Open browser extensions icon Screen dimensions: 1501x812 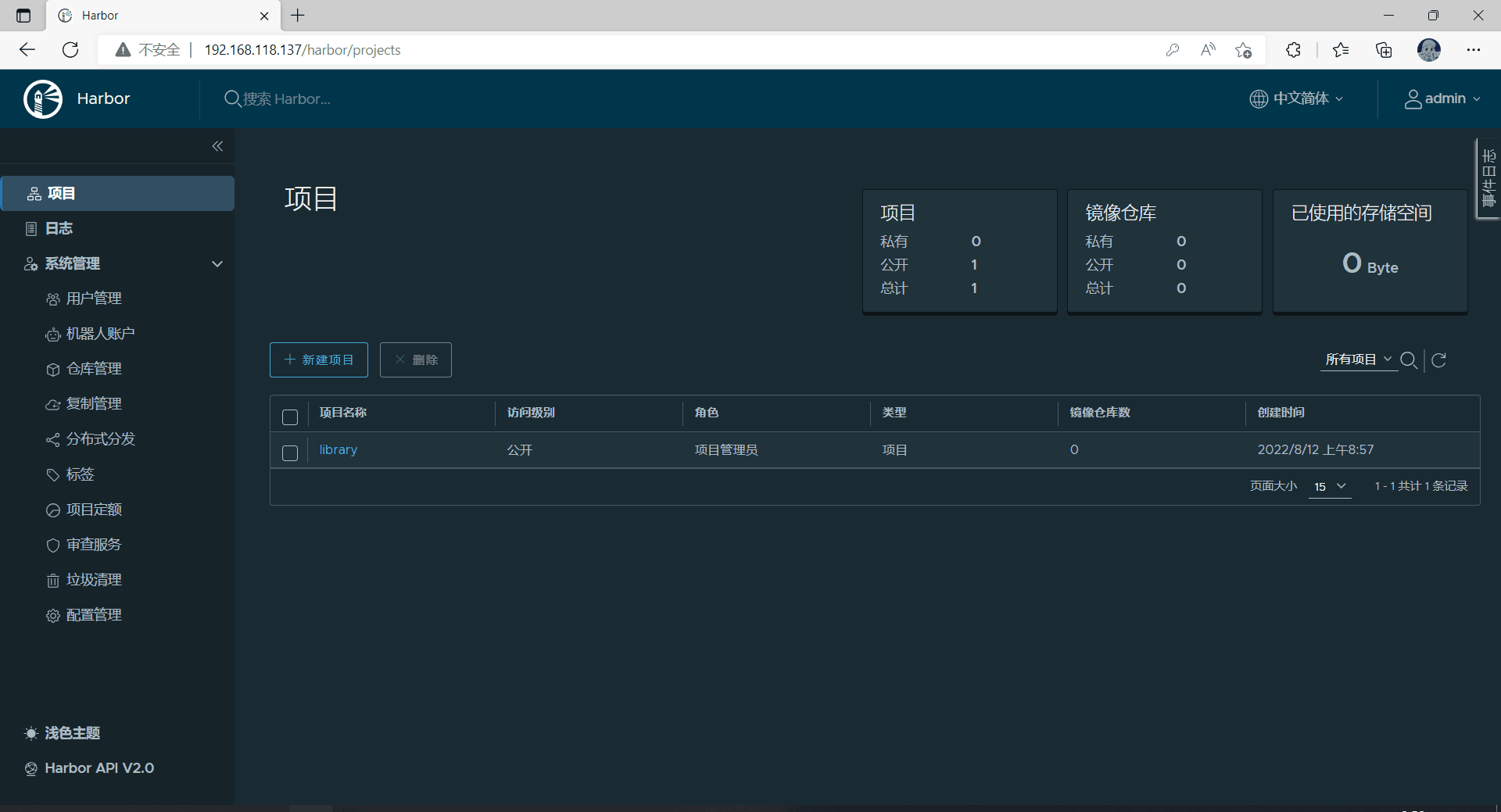[x=1293, y=50]
